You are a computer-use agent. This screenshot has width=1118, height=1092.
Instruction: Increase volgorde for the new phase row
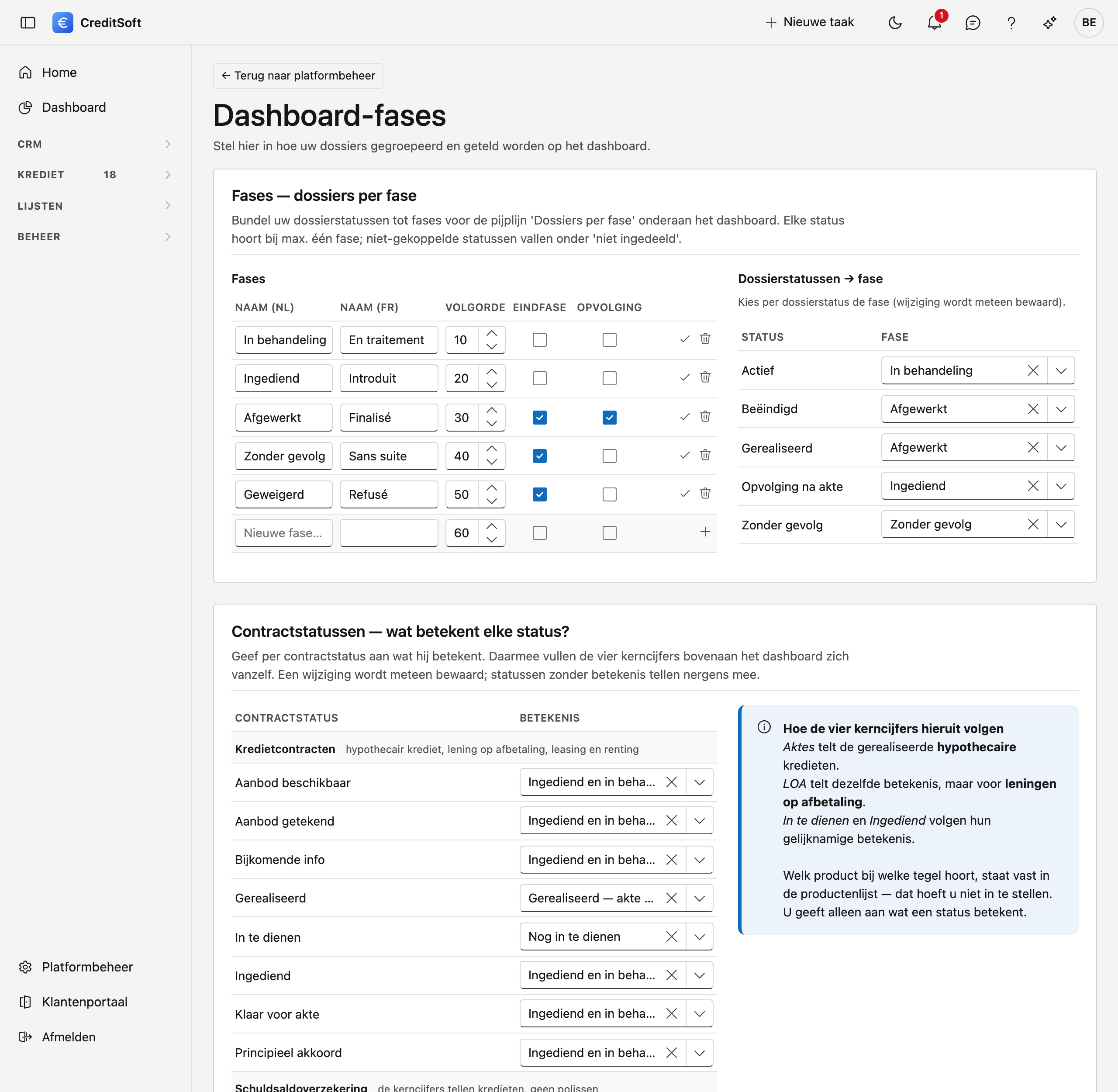[x=491, y=526]
